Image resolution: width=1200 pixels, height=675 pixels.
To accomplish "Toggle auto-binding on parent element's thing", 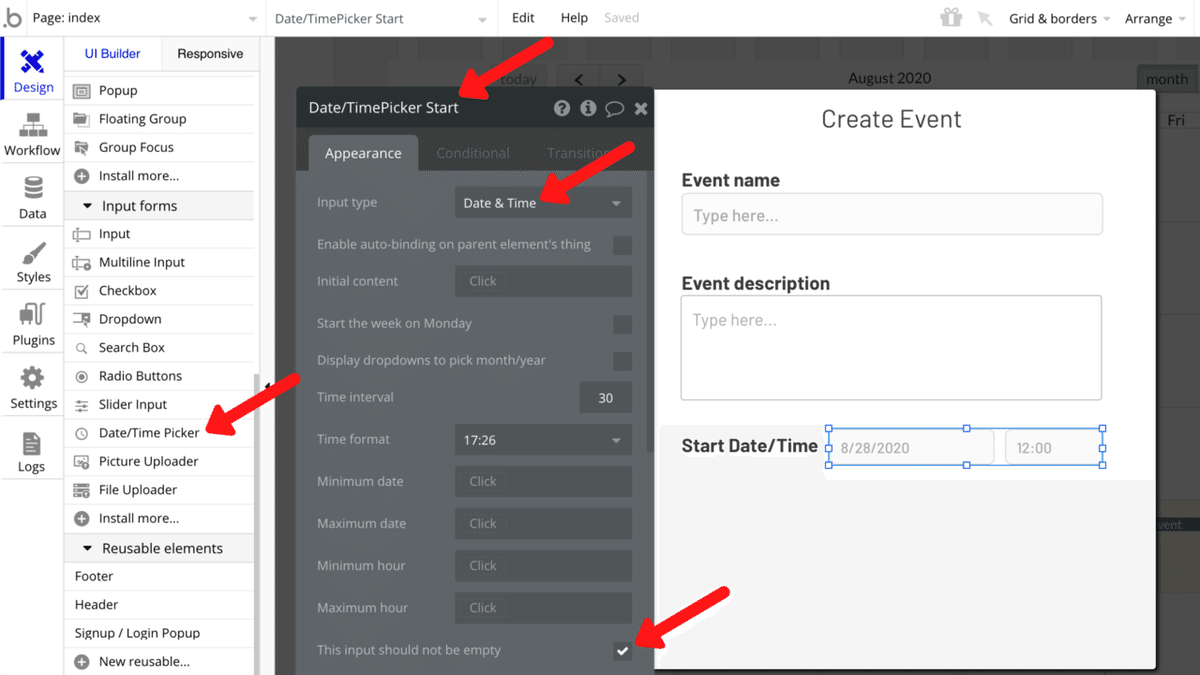I will (622, 245).
